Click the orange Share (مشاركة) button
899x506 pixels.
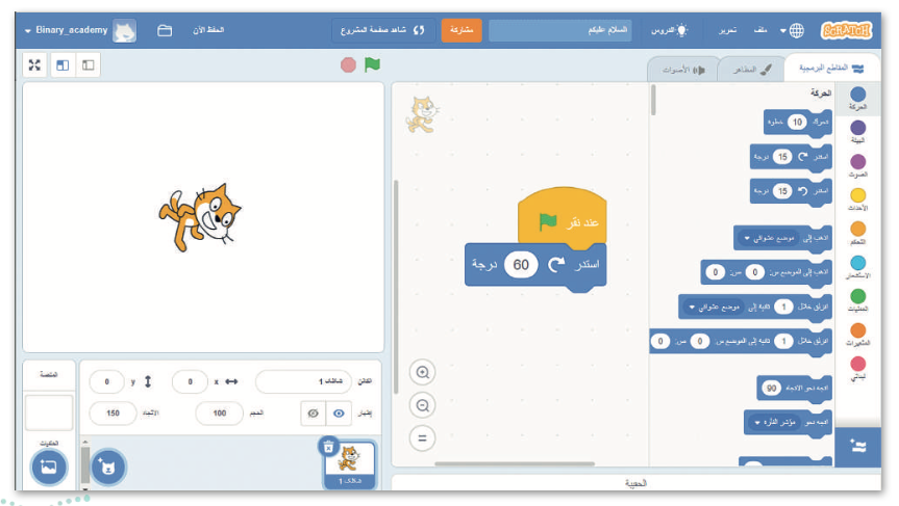[462, 30]
